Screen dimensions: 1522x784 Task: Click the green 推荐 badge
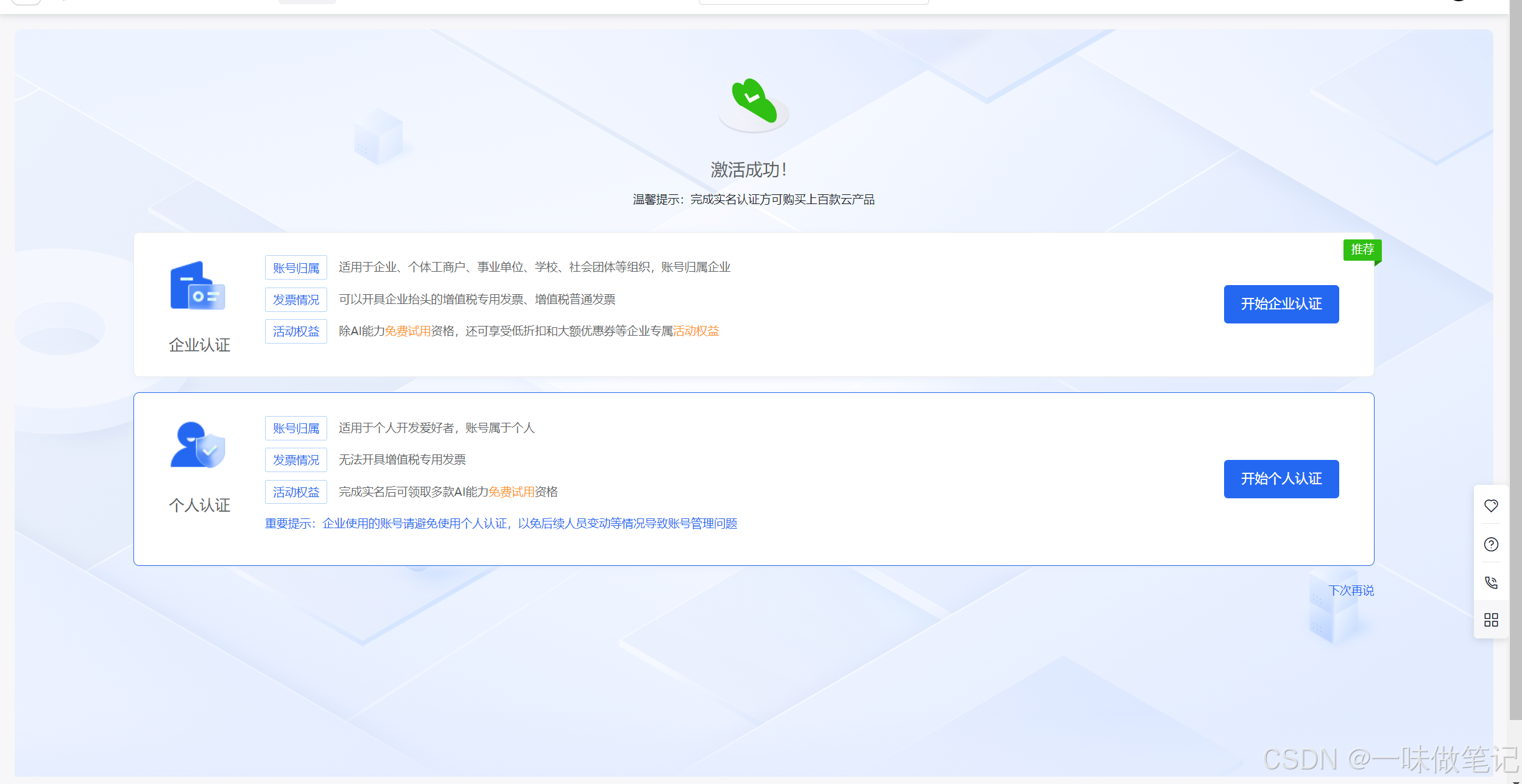point(1362,250)
